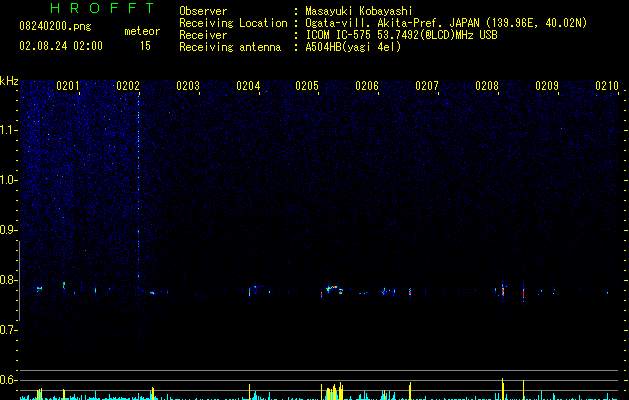Click the 0.7 kHz axis label
Image resolution: width=629 pixels, height=400 pixels.
point(9,330)
